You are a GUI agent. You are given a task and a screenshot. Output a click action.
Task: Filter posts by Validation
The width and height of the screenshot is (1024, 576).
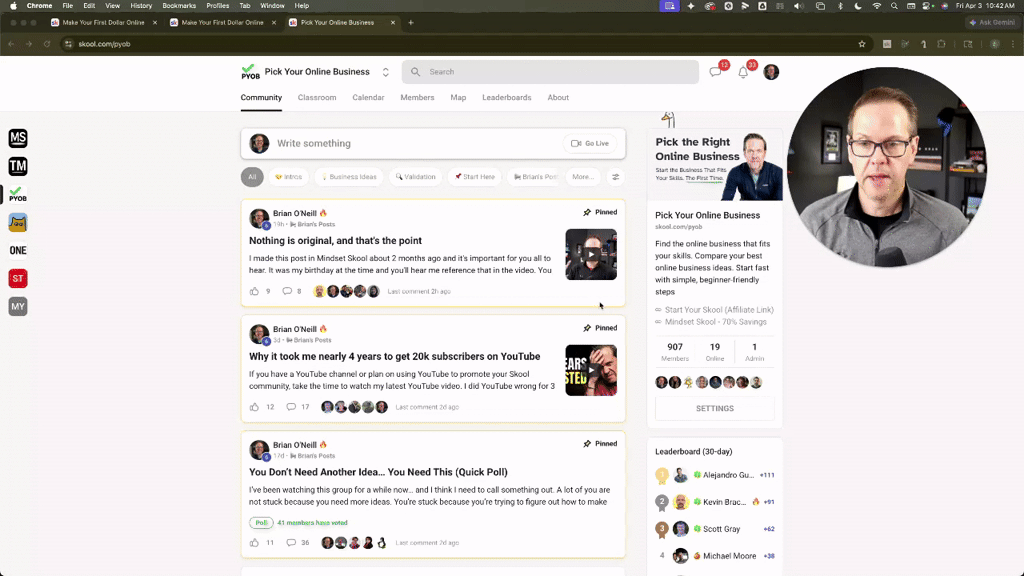pyautogui.click(x=416, y=176)
